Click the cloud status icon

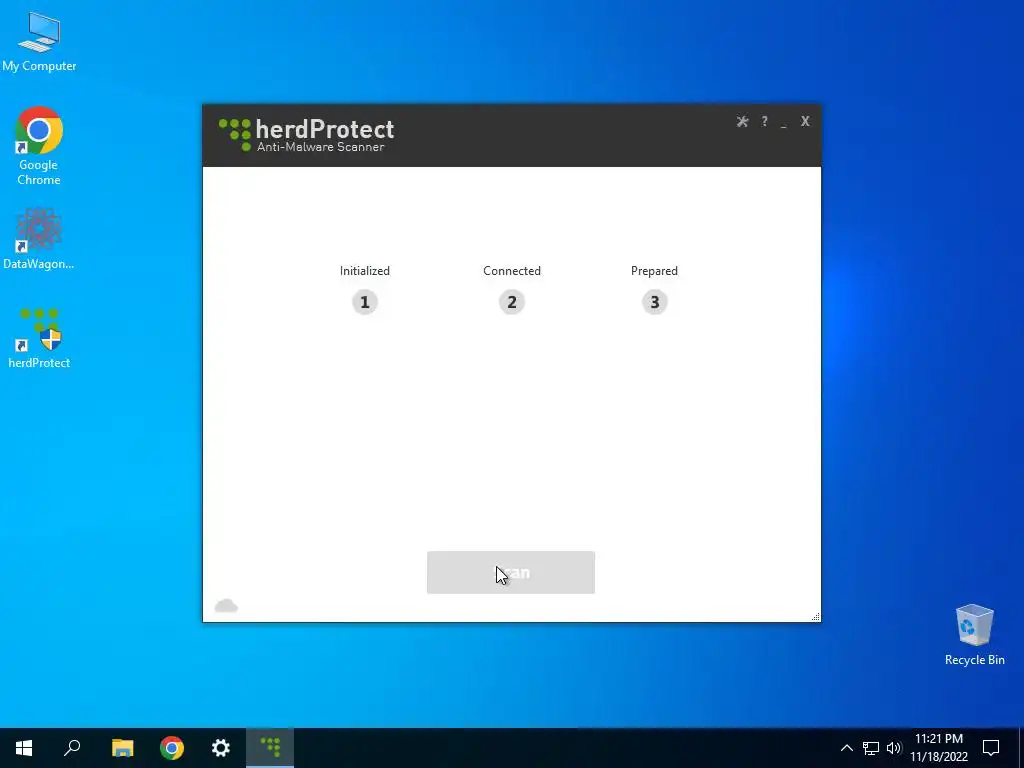pos(226,605)
